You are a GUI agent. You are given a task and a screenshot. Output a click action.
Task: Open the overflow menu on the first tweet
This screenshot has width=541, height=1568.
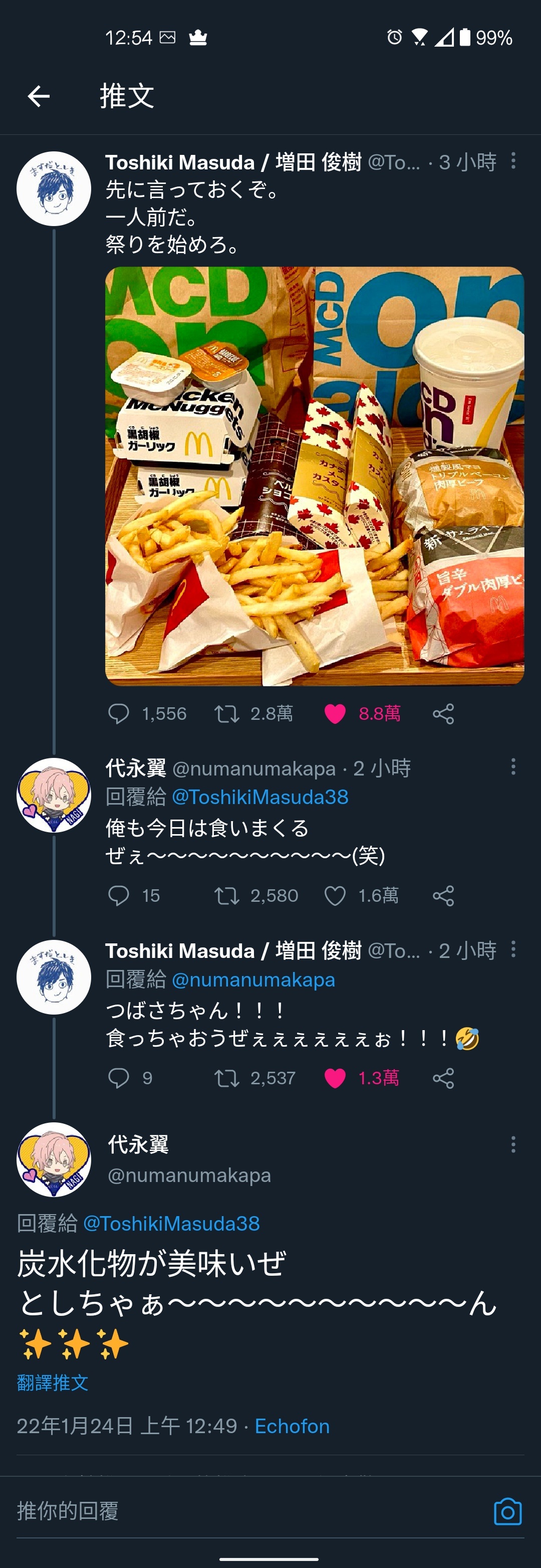(513, 161)
